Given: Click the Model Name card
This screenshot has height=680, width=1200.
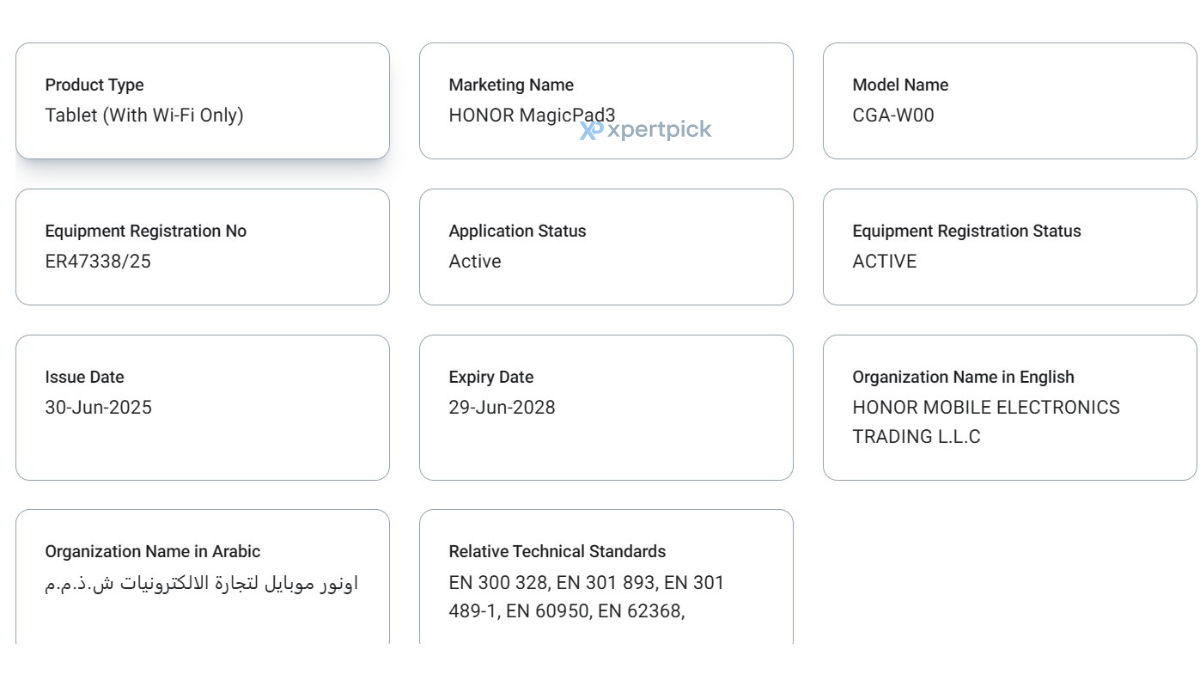Looking at the screenshot, I should click(1010, 101).
